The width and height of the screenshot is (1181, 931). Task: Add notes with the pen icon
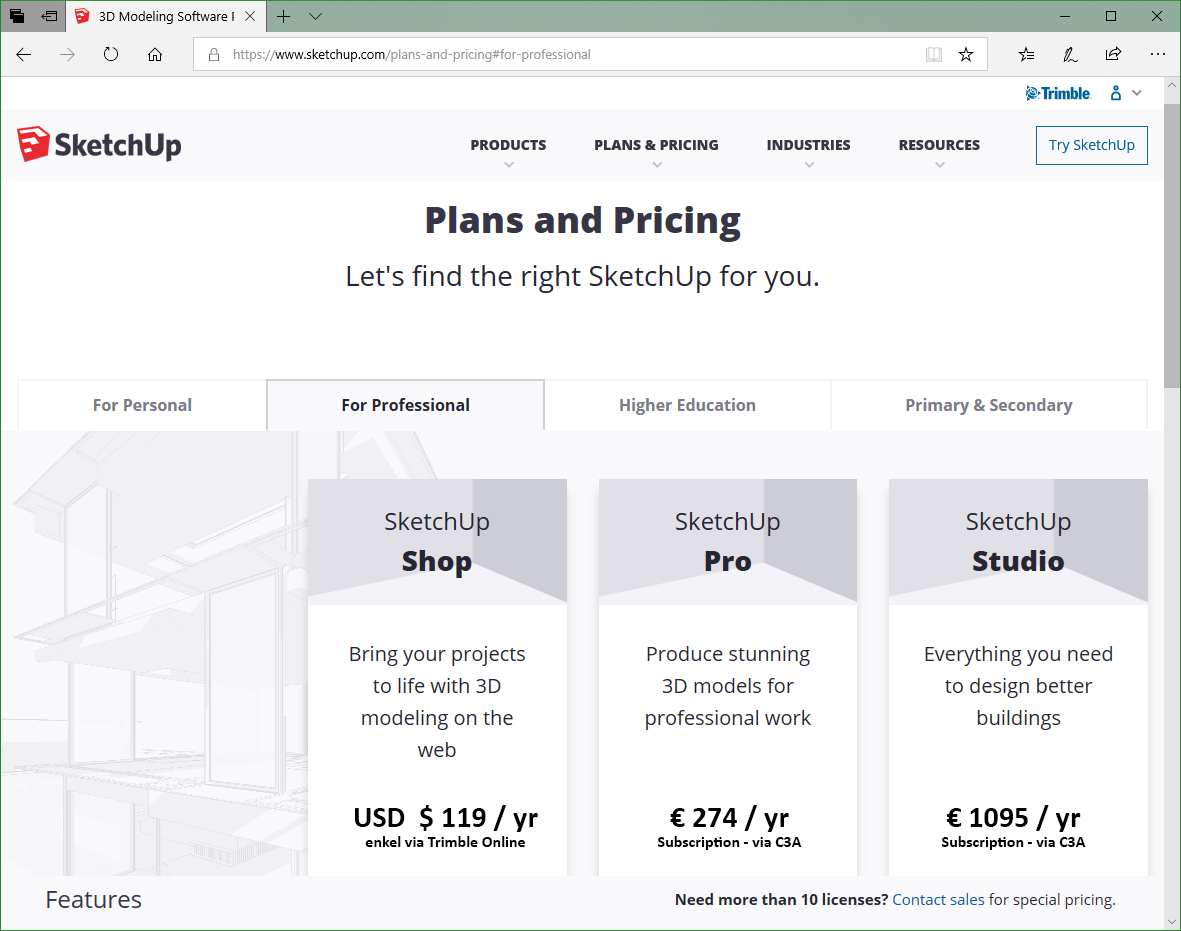tap(1070, 54)
